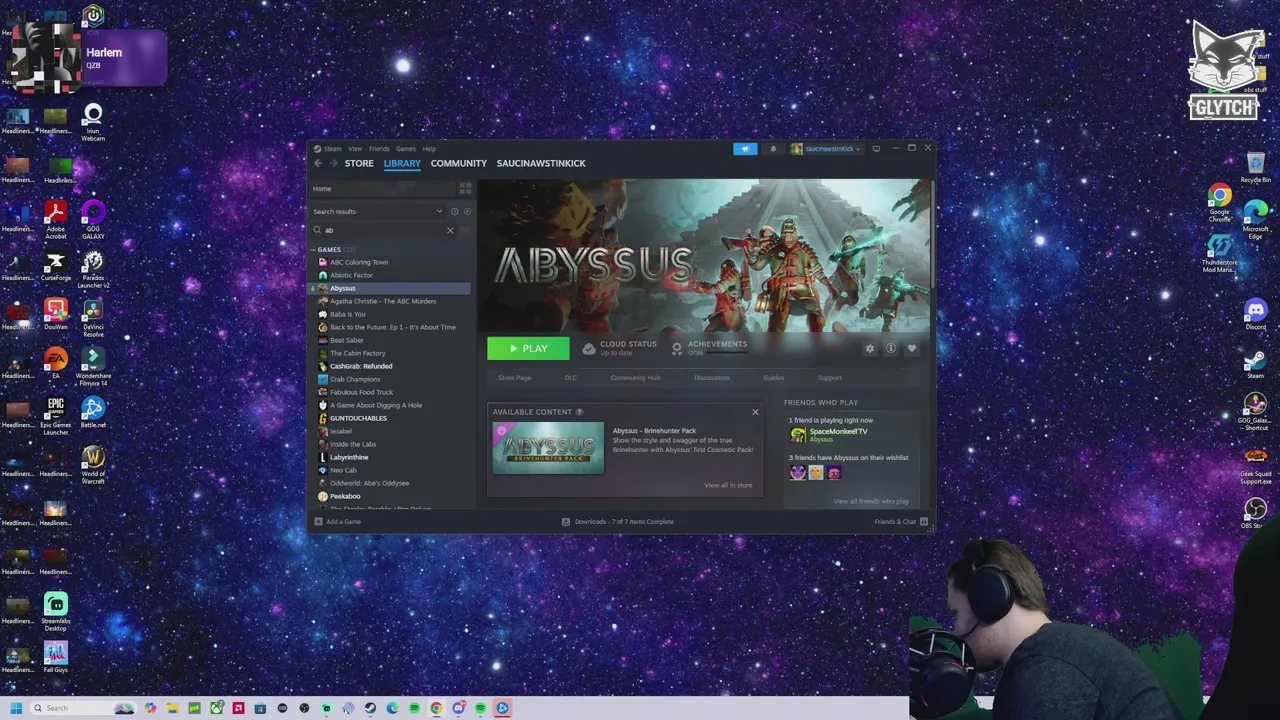Open the Brinehunter Pack thumbnail

[x=548, y=448]
